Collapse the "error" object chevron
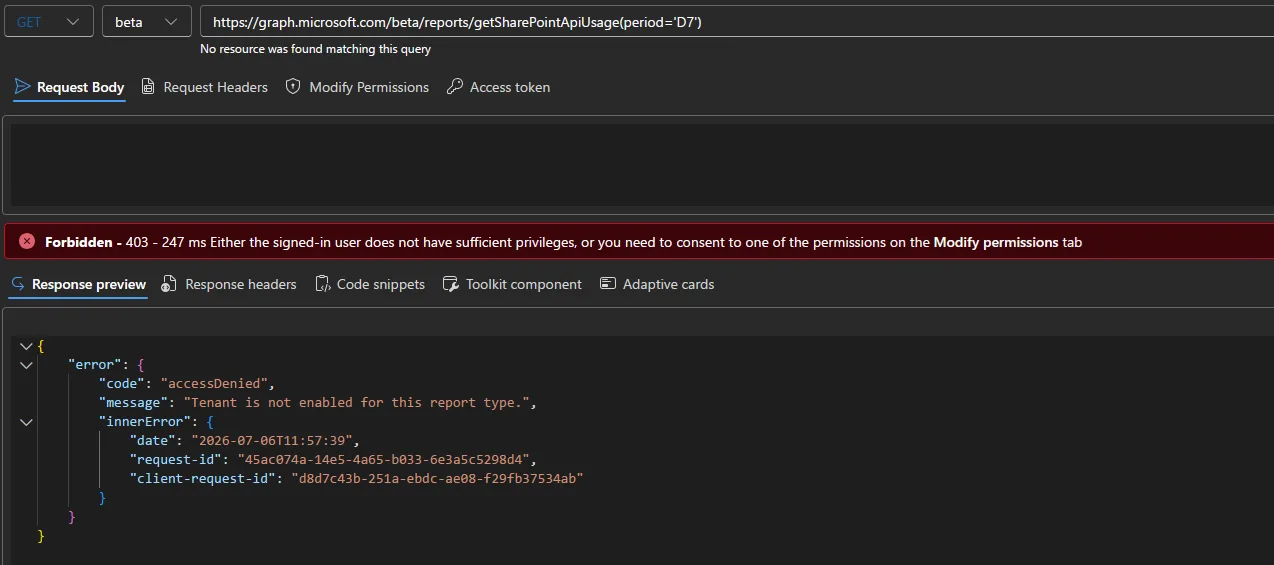The image size is (1274, 565). pos(26,365)
